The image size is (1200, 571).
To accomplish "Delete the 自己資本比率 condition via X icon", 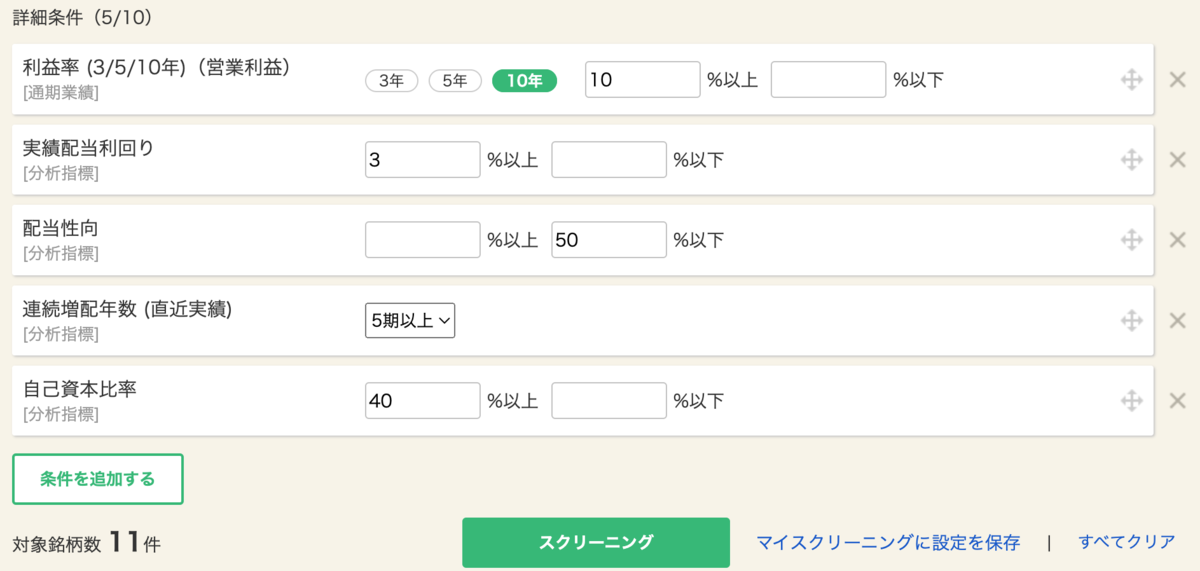I will (1177, 401).
